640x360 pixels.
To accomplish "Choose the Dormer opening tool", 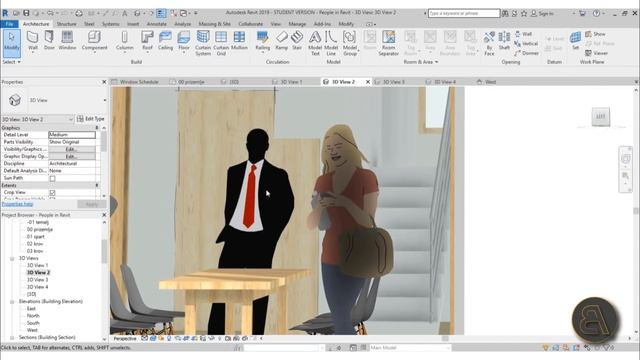I will (x=527, y=53).
